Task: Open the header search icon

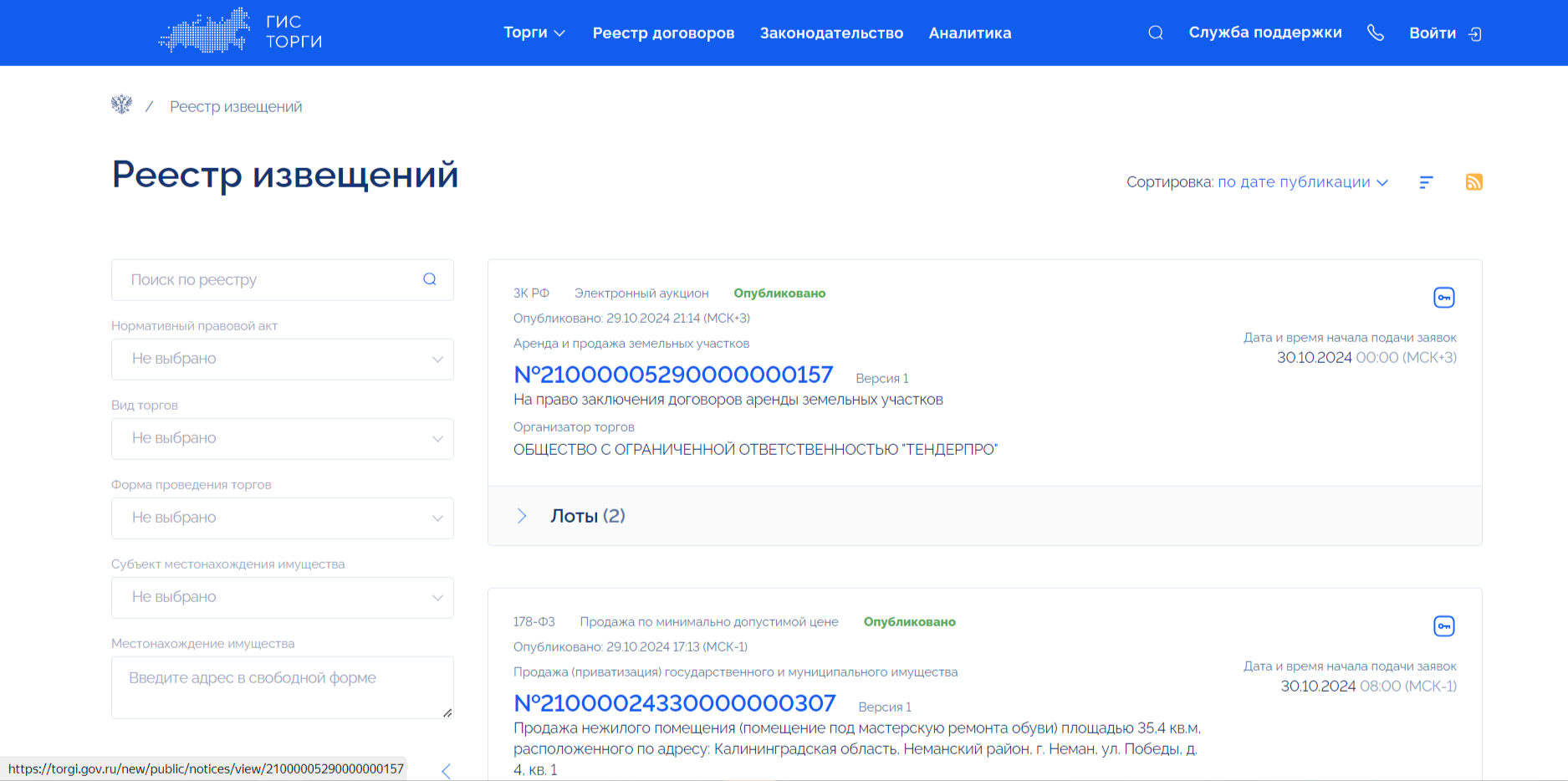Action: click(1156, 33)
